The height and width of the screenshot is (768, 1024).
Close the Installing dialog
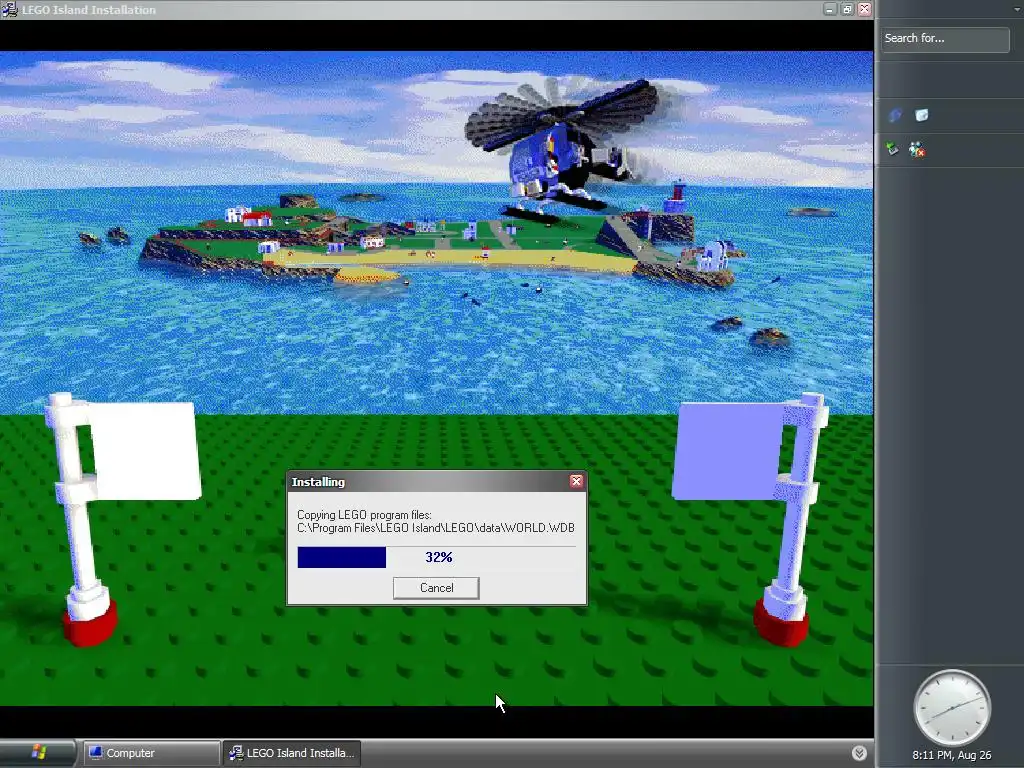tap(576, 481)
